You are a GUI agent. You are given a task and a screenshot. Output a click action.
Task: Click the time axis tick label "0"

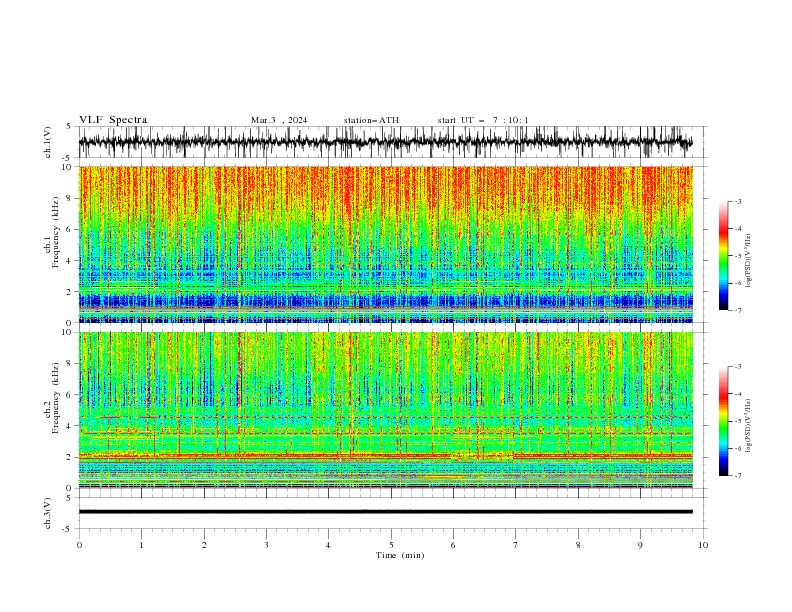[x=79, y=545]
